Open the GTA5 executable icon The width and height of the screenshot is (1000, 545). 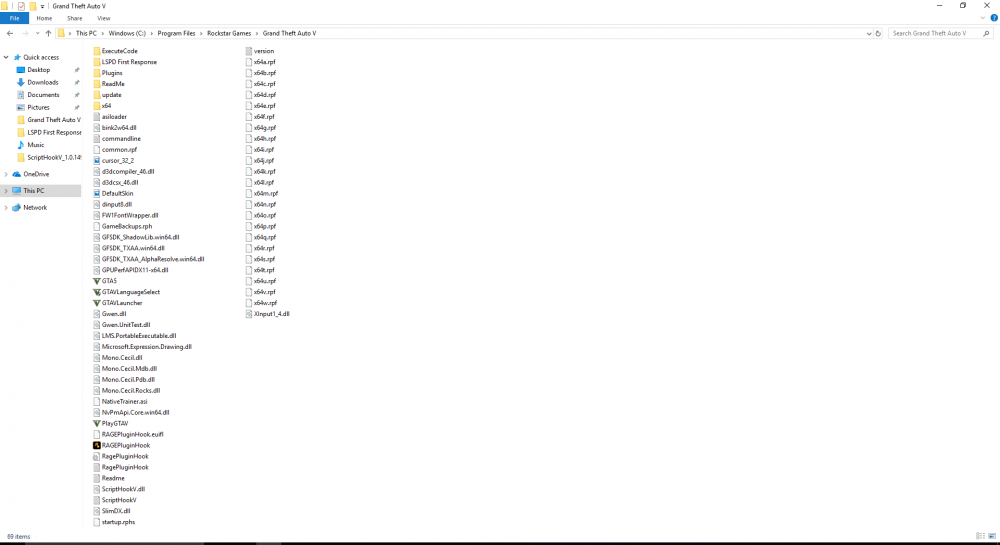coord(97,281)
